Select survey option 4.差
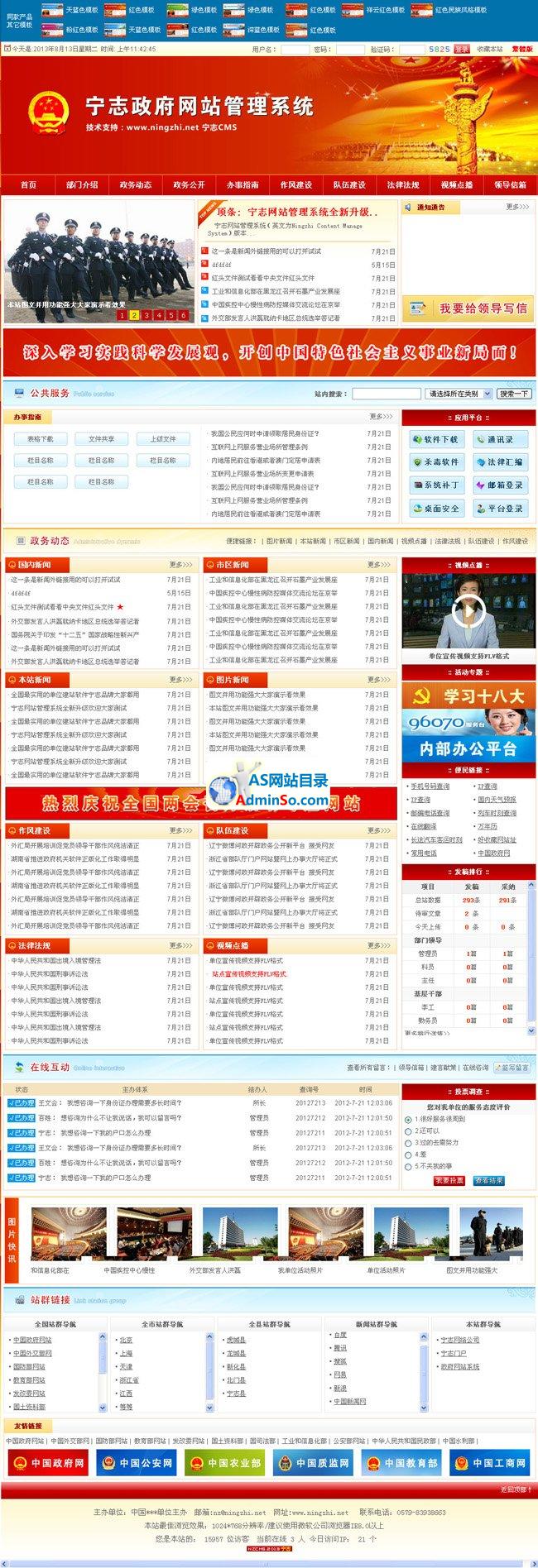The image size is (538, 1568). click(x=408, y=1154)
